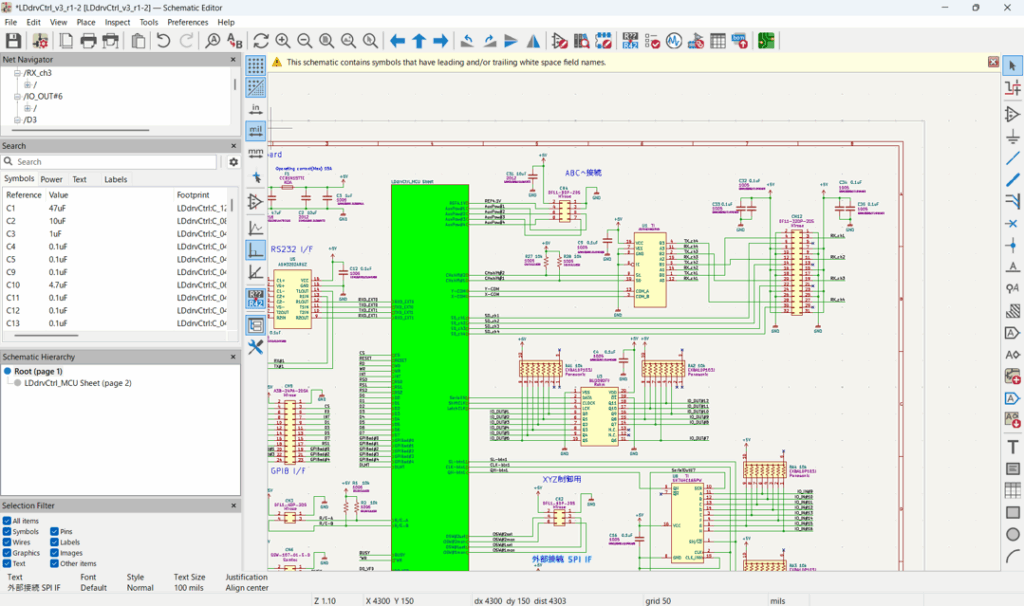Select LDdrvCtrl_MCU Sheet (page 2)
Viewport: 1024px width, 606px height.
point(78,383)
